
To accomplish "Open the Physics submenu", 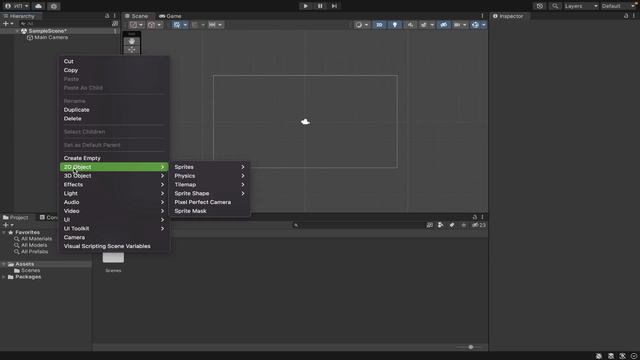I will coord(209,176).
